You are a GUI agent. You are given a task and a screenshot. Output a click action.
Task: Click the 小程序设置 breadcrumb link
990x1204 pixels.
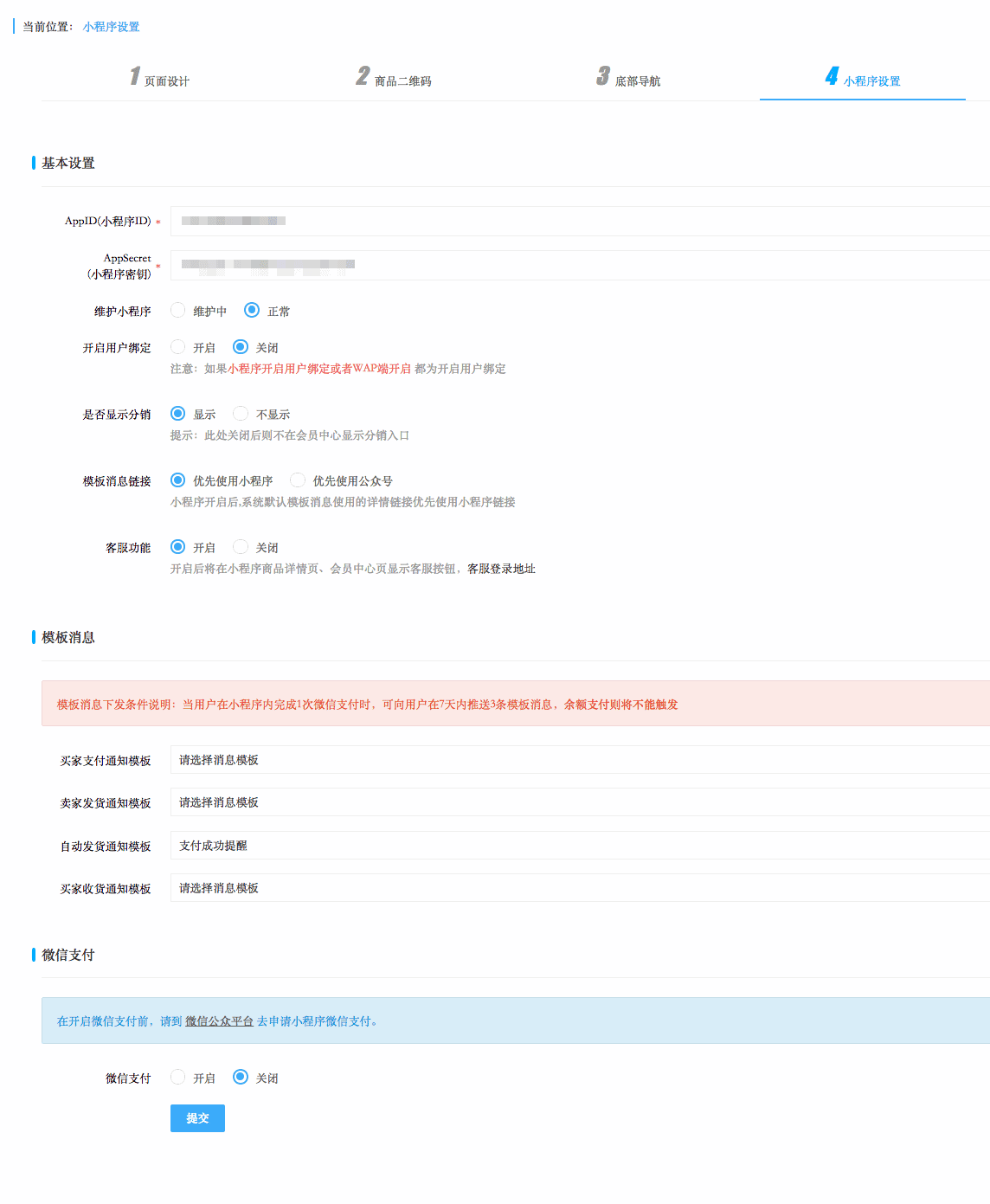pos(111,27)
